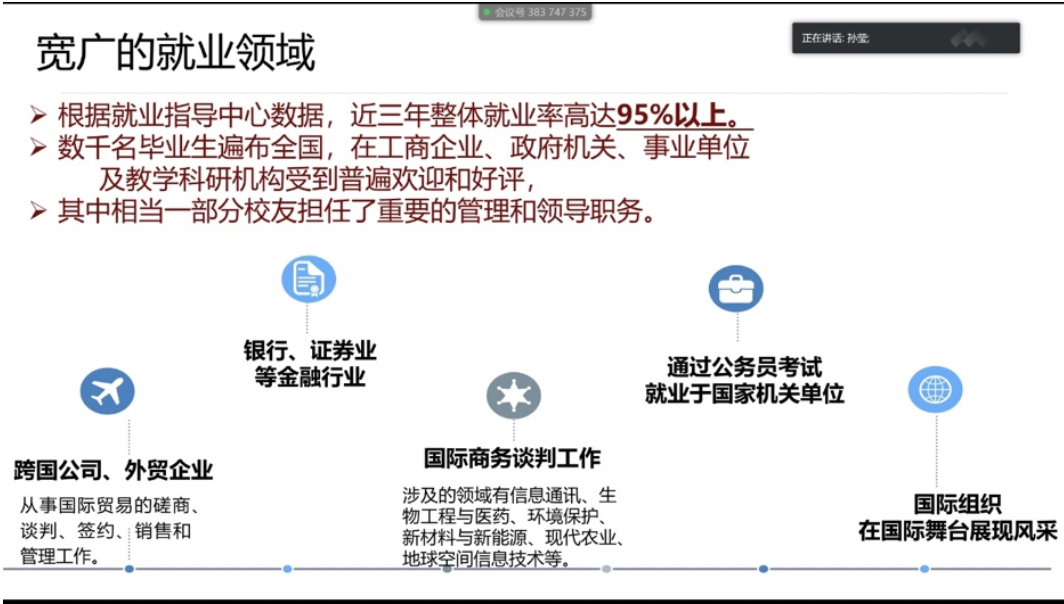The image size is (1064, 604).
Task: Click the 国际商务谈判工作 heading
Action: tap(512, 458)
